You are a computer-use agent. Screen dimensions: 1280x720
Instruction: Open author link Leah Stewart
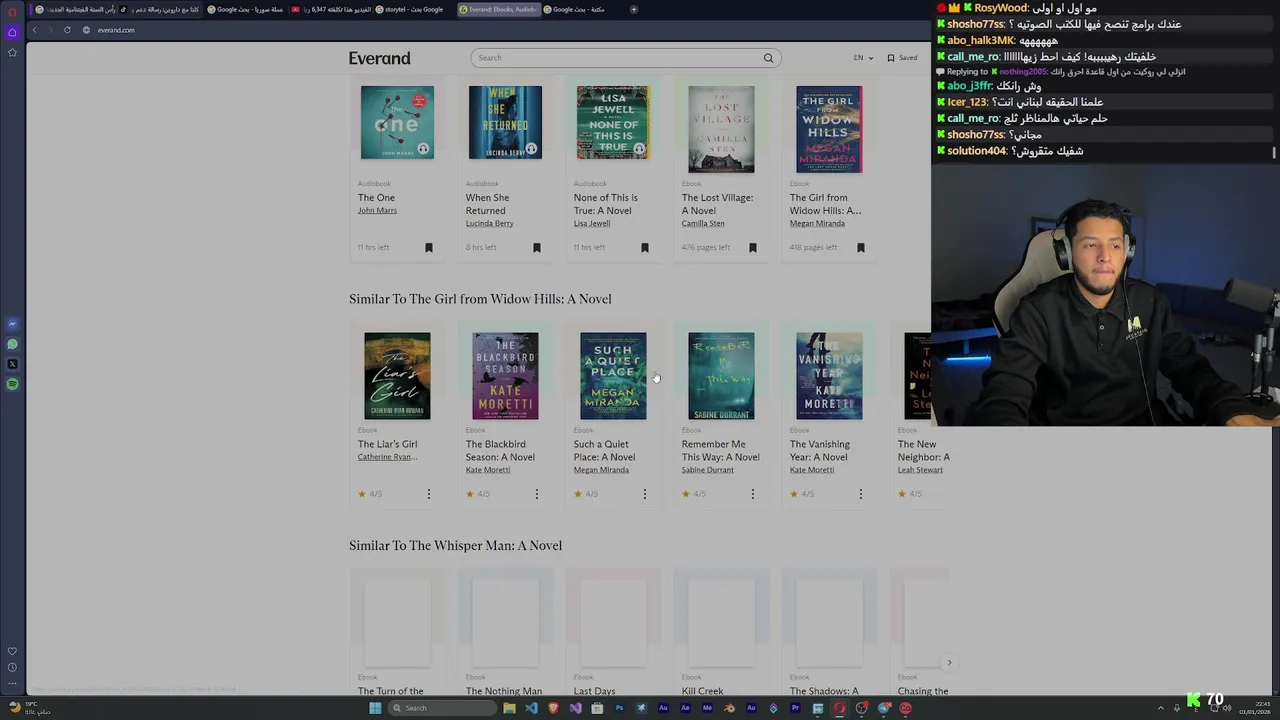[x=920, y=470]
